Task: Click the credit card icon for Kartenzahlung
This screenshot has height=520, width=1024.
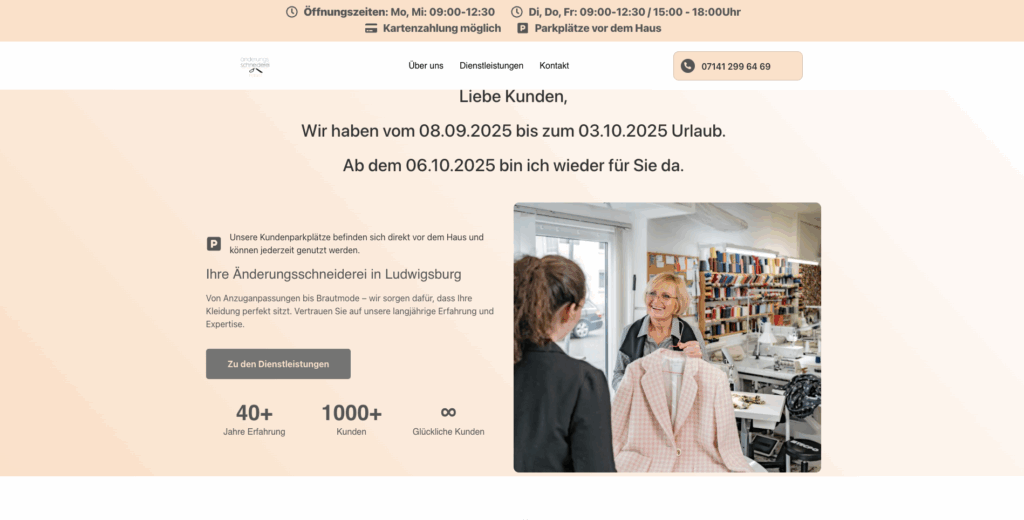Action: click(x=371, y=28)
